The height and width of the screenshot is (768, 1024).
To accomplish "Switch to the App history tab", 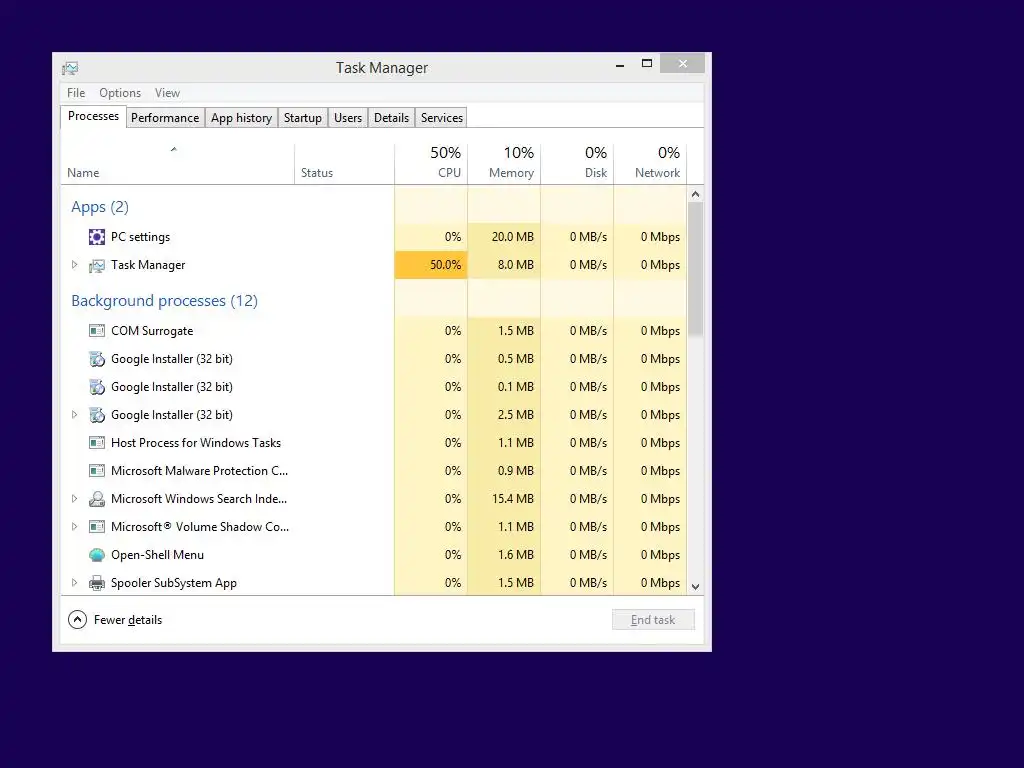I will pos(241,118).
